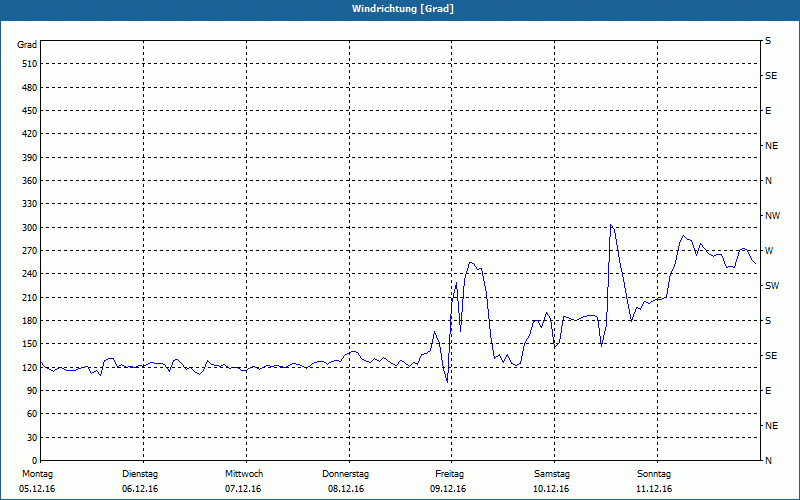Select the 30 y-axis value
Viewport: 800px width, 500px height.
point(32,437)
